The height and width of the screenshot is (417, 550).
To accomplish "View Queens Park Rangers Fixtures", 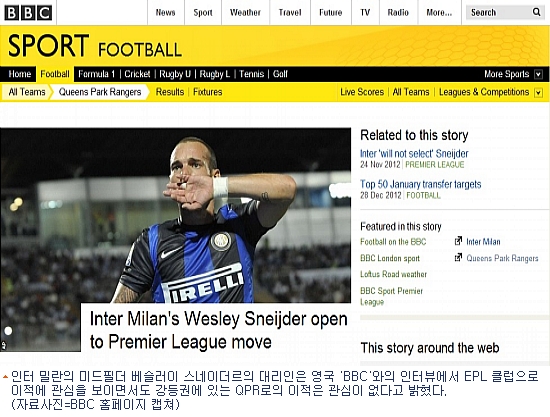I will coord(208,92).
